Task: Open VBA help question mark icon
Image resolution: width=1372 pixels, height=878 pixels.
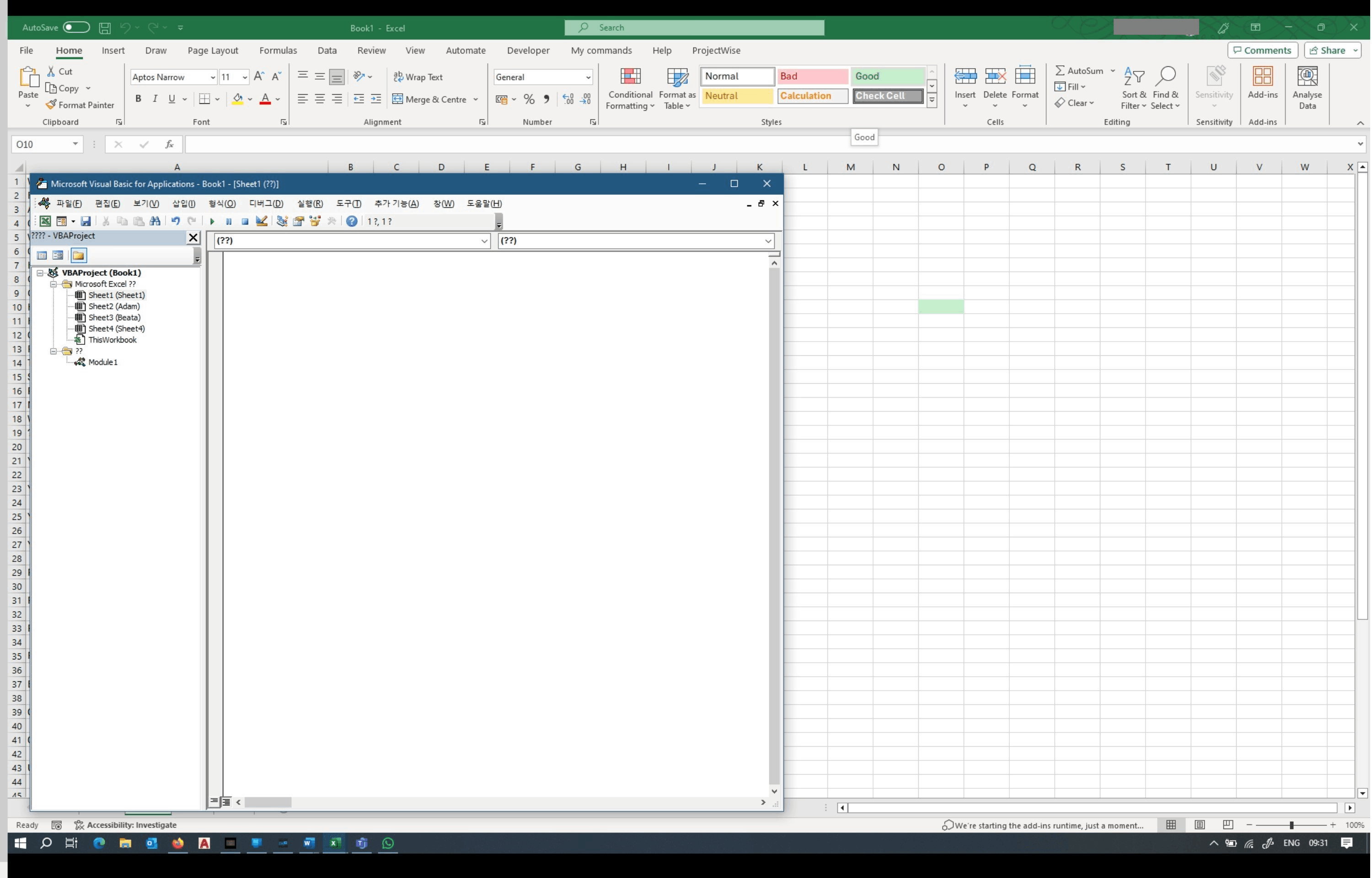Action: click(x=352, y=221)
